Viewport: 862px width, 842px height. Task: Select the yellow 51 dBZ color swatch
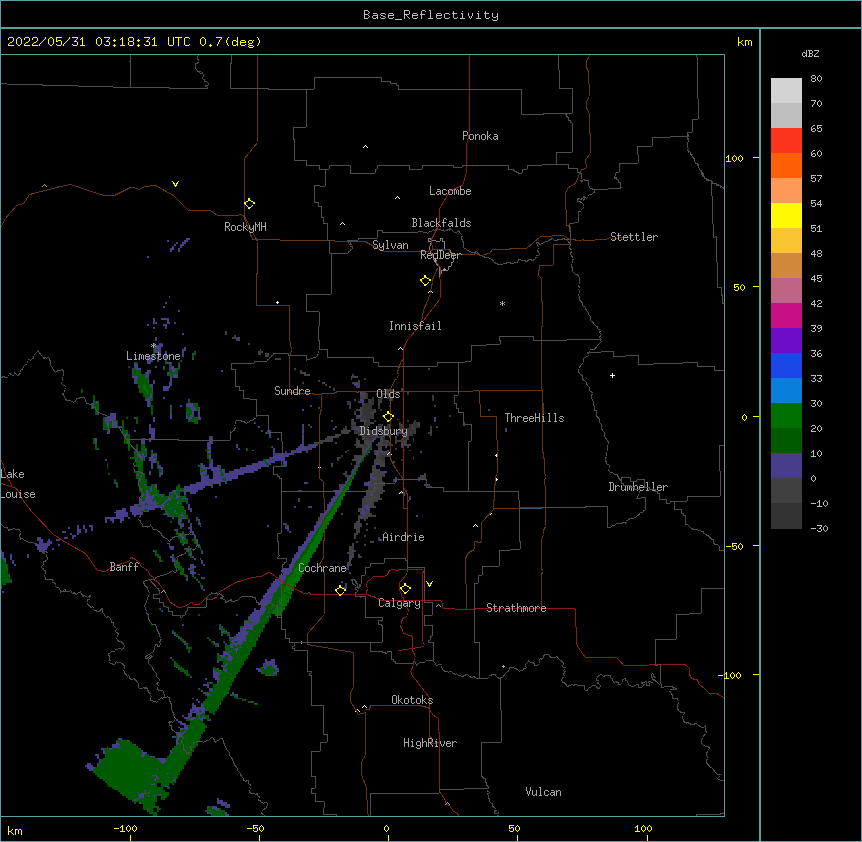tap(786, 215)
